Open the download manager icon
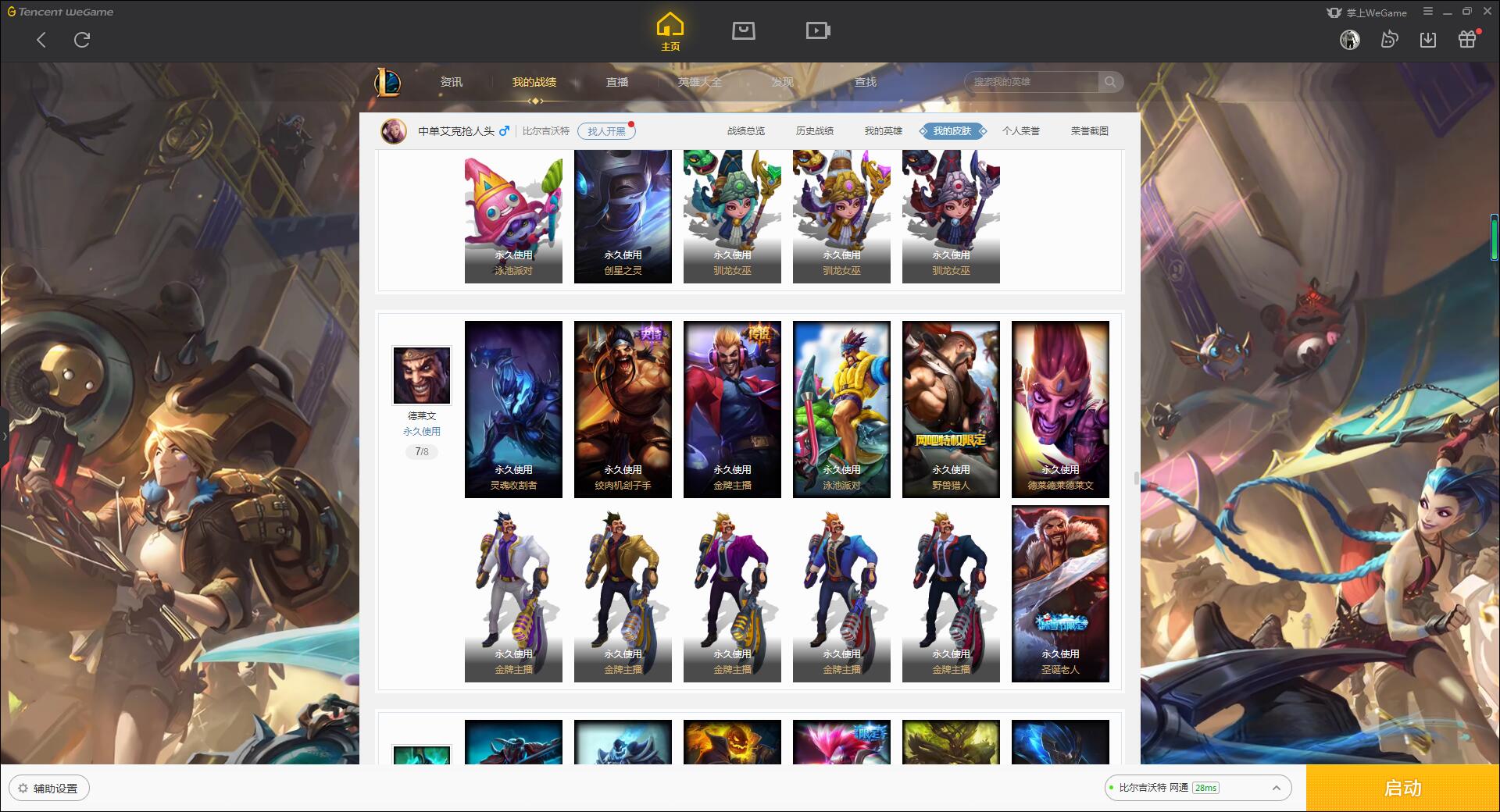 coord(1428,40)
